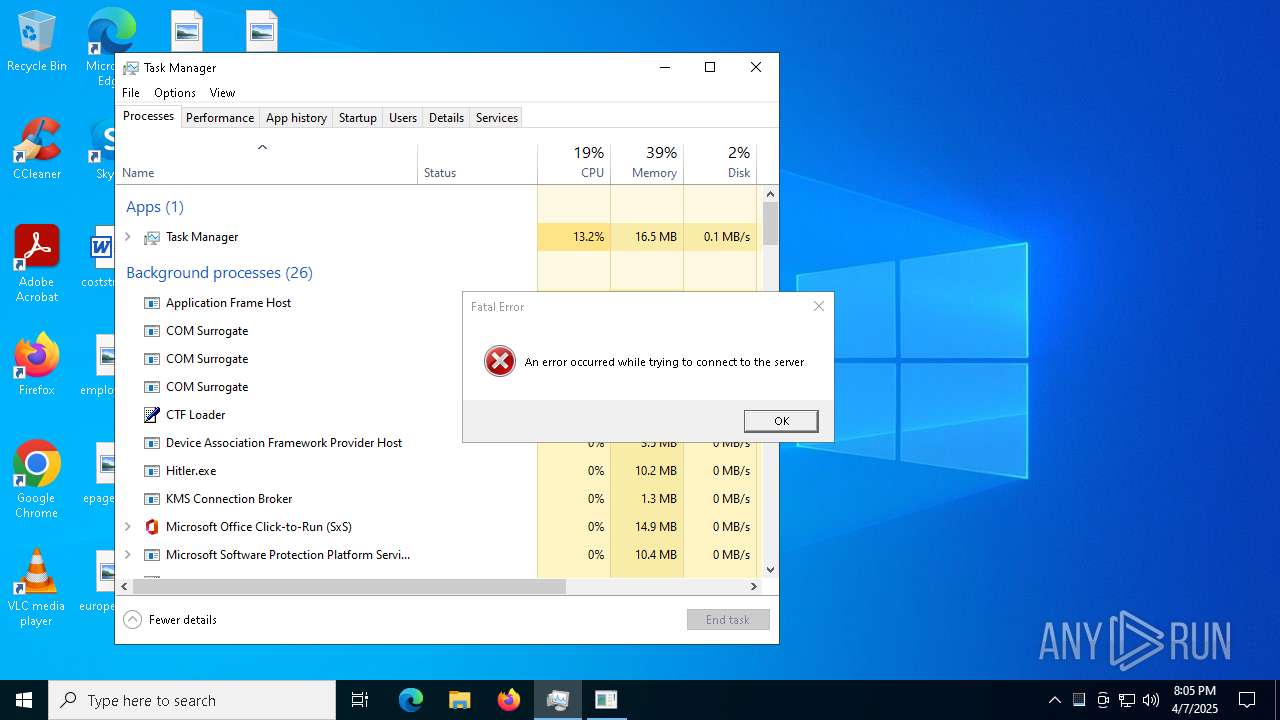Switch to the Users tab

(x=403, y=118)
